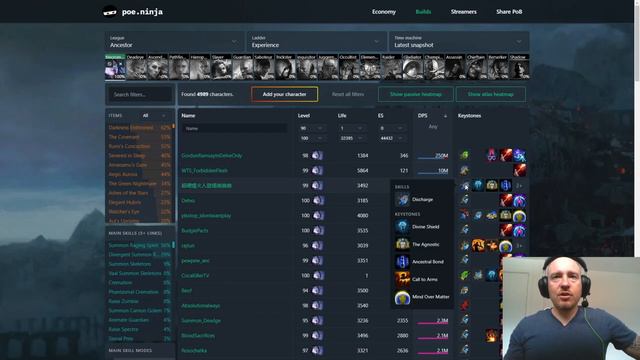640x360 pixels.
Task: Toggle the Occultist class filter thumbnail
Action: 349,67
